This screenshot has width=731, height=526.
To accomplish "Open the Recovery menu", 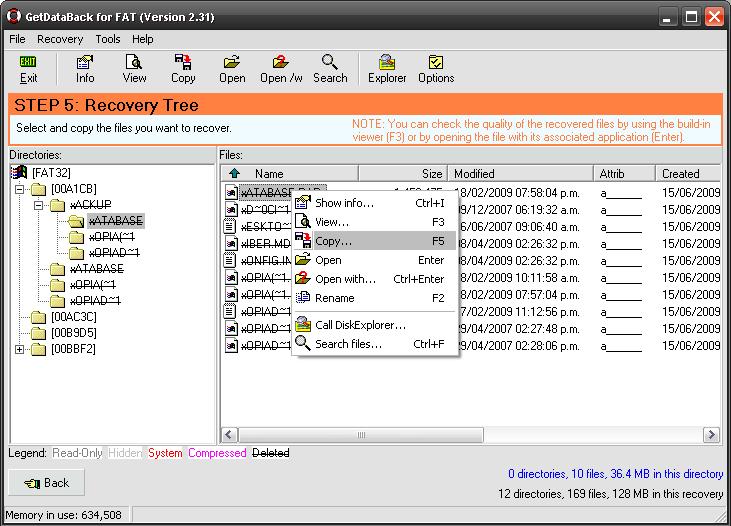I will pyautogui.click(x=60, y=39).
